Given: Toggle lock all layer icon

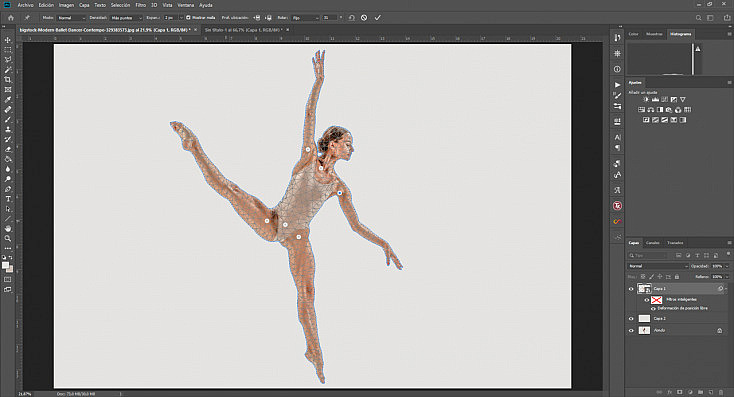Looking at the screenshot, I should (x=677, y=277).
